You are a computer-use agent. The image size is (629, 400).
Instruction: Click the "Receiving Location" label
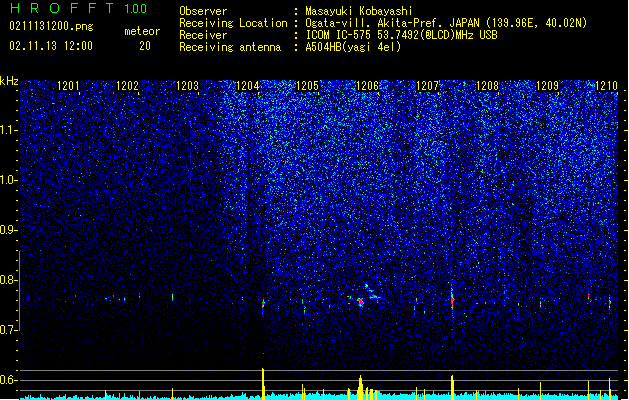pos(233,23)
